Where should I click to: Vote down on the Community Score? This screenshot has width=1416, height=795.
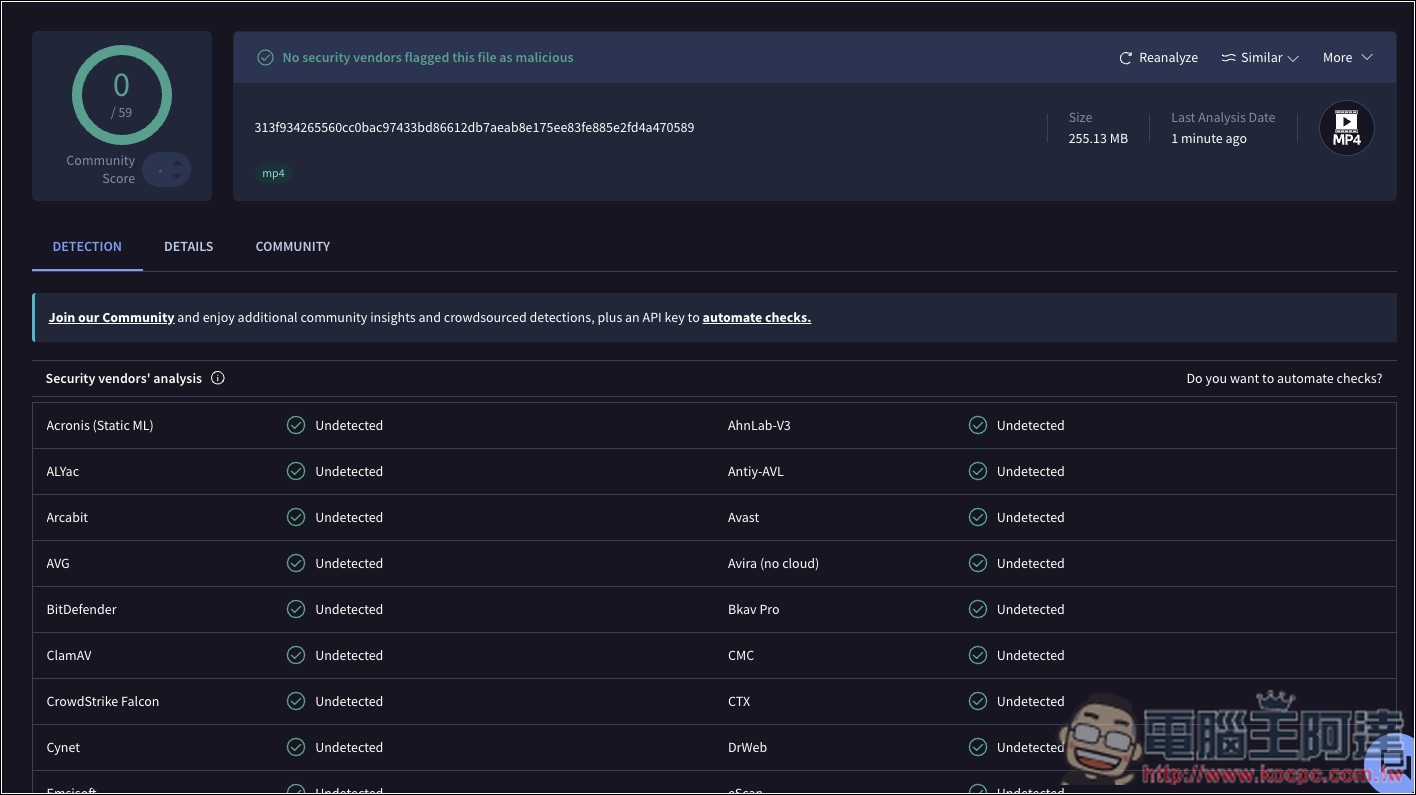coord(177,178)
